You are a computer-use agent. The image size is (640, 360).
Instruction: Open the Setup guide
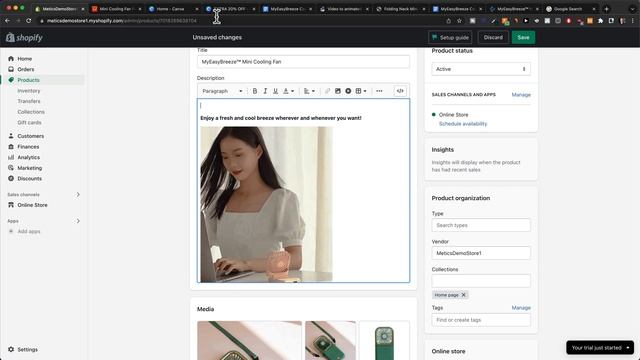450,38
